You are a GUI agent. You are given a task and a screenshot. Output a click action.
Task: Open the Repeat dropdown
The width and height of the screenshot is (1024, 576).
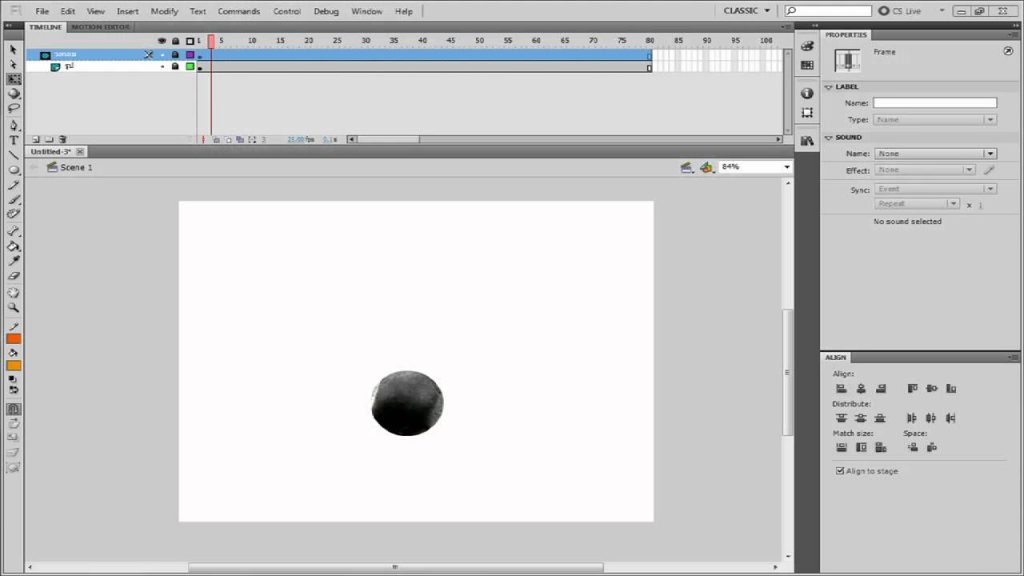point(917,204)
